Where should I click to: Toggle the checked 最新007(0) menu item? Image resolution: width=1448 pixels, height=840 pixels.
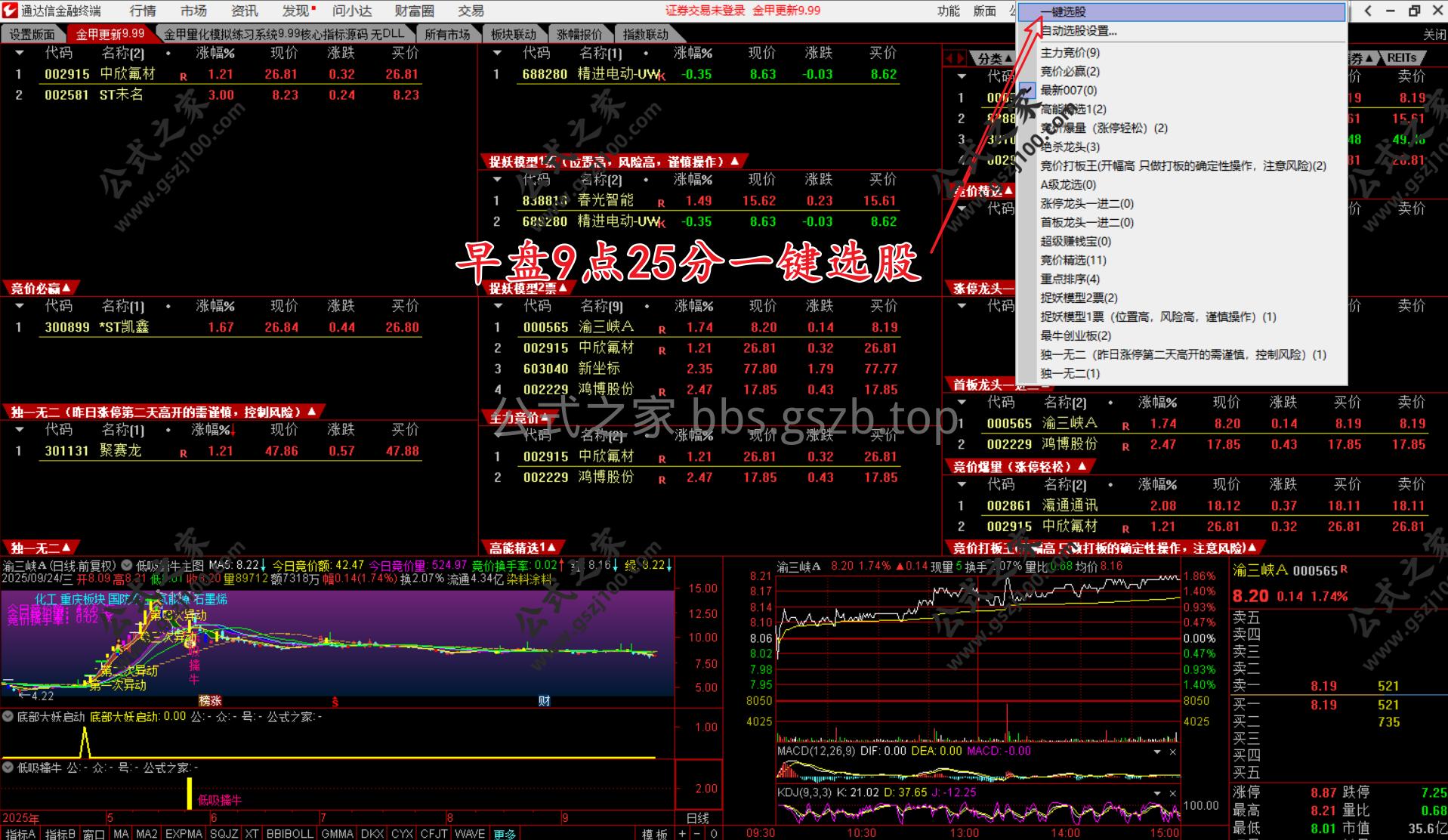tap(1069, 90)
